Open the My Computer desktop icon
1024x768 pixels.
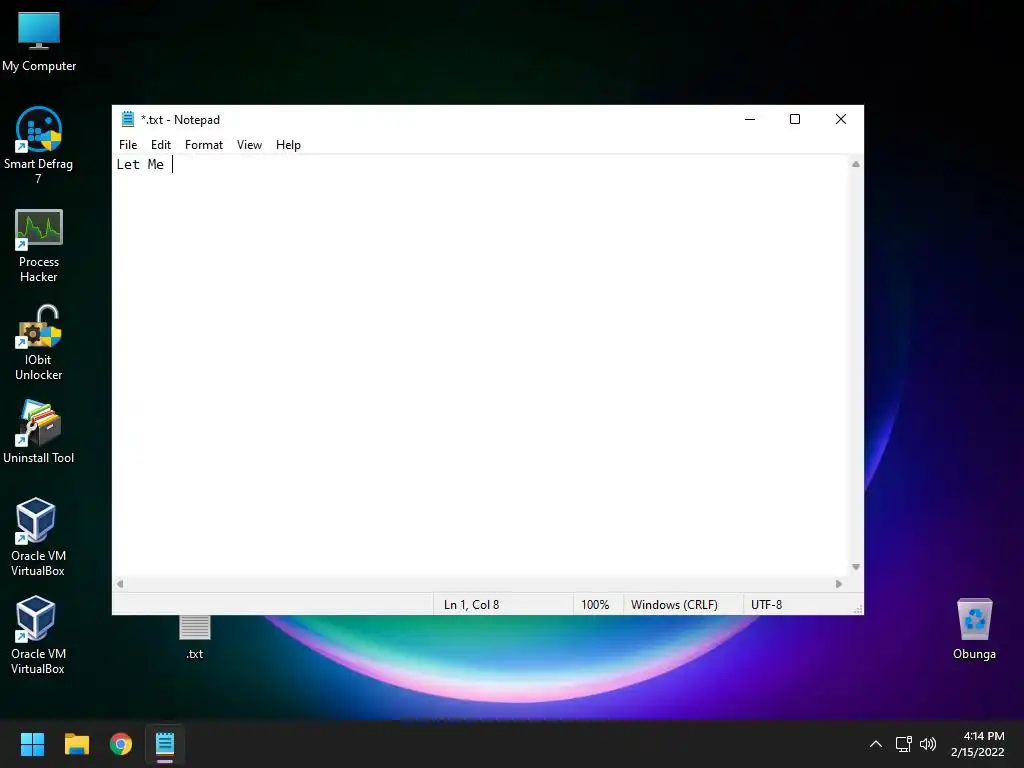click(39, 41)
